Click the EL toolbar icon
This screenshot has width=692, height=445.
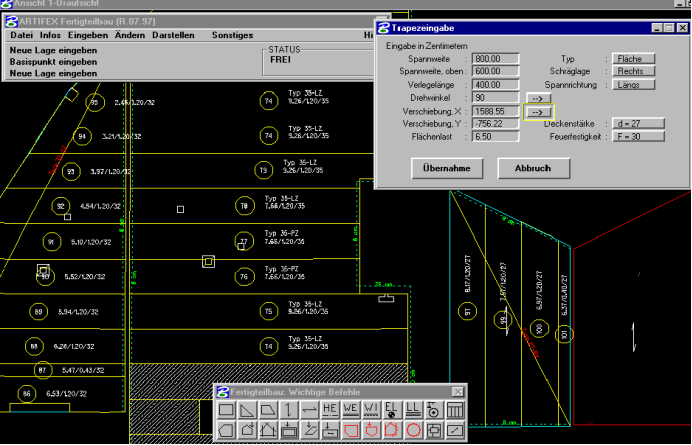click(392, 410)
